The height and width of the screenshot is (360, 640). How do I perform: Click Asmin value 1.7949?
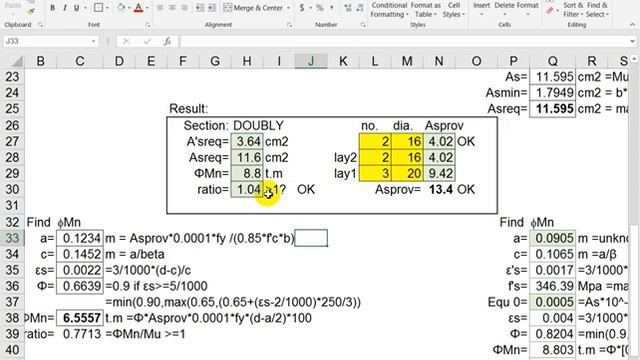point(553,93)
